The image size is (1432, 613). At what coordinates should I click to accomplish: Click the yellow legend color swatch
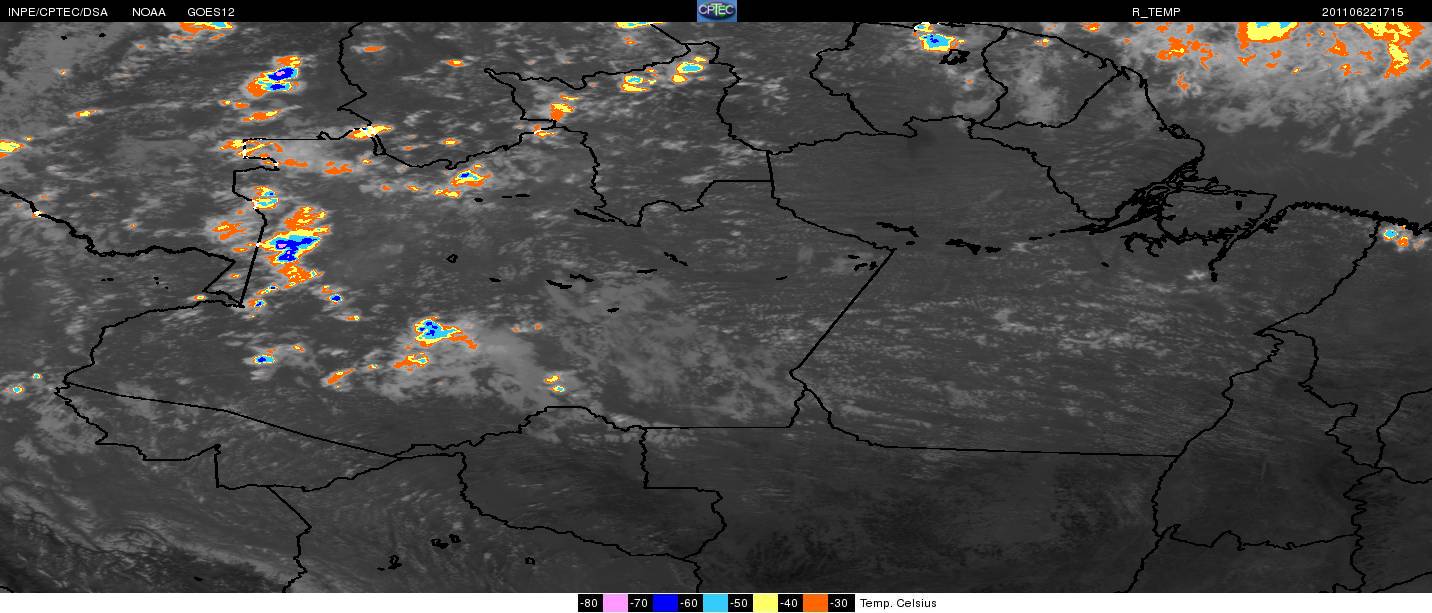coord(765,603)
